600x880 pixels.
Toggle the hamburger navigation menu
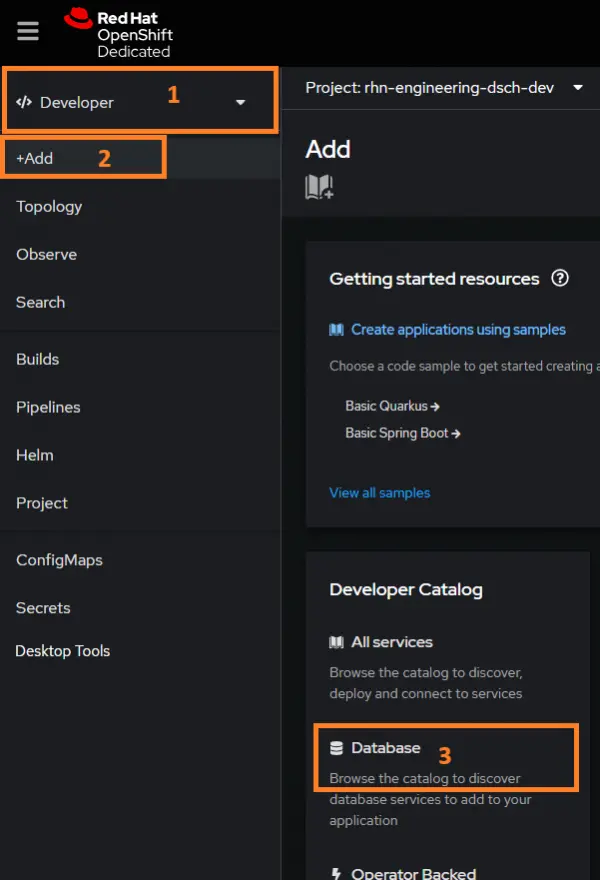tap(28, 31)
